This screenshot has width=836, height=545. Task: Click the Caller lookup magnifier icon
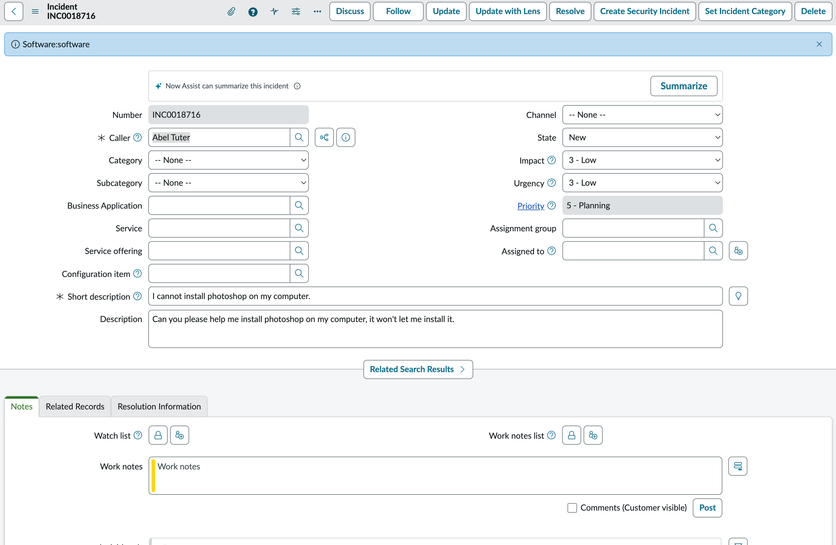pos(299,138)
